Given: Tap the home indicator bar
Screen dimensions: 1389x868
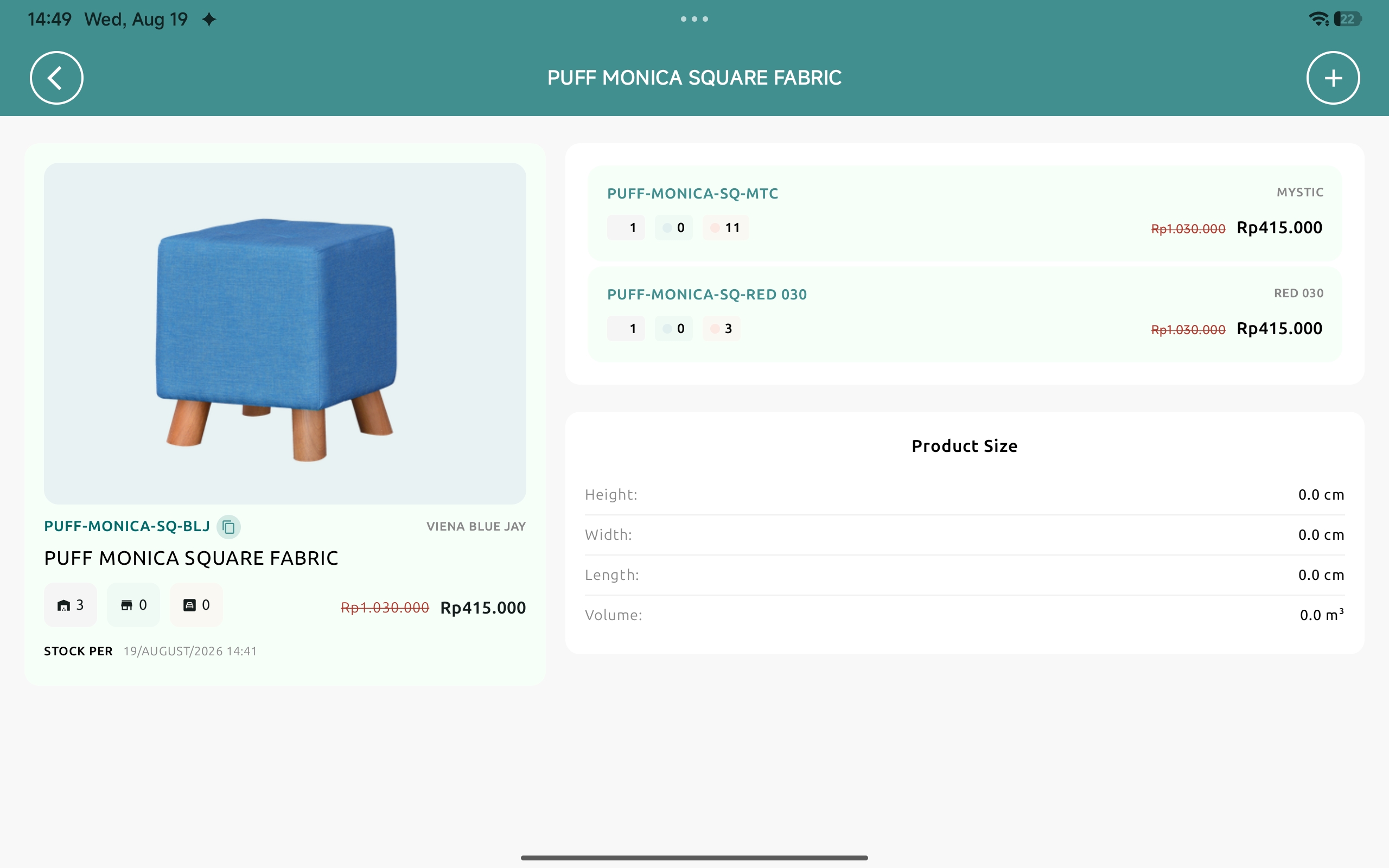Looking at the screenshot, I should point(694,858).
